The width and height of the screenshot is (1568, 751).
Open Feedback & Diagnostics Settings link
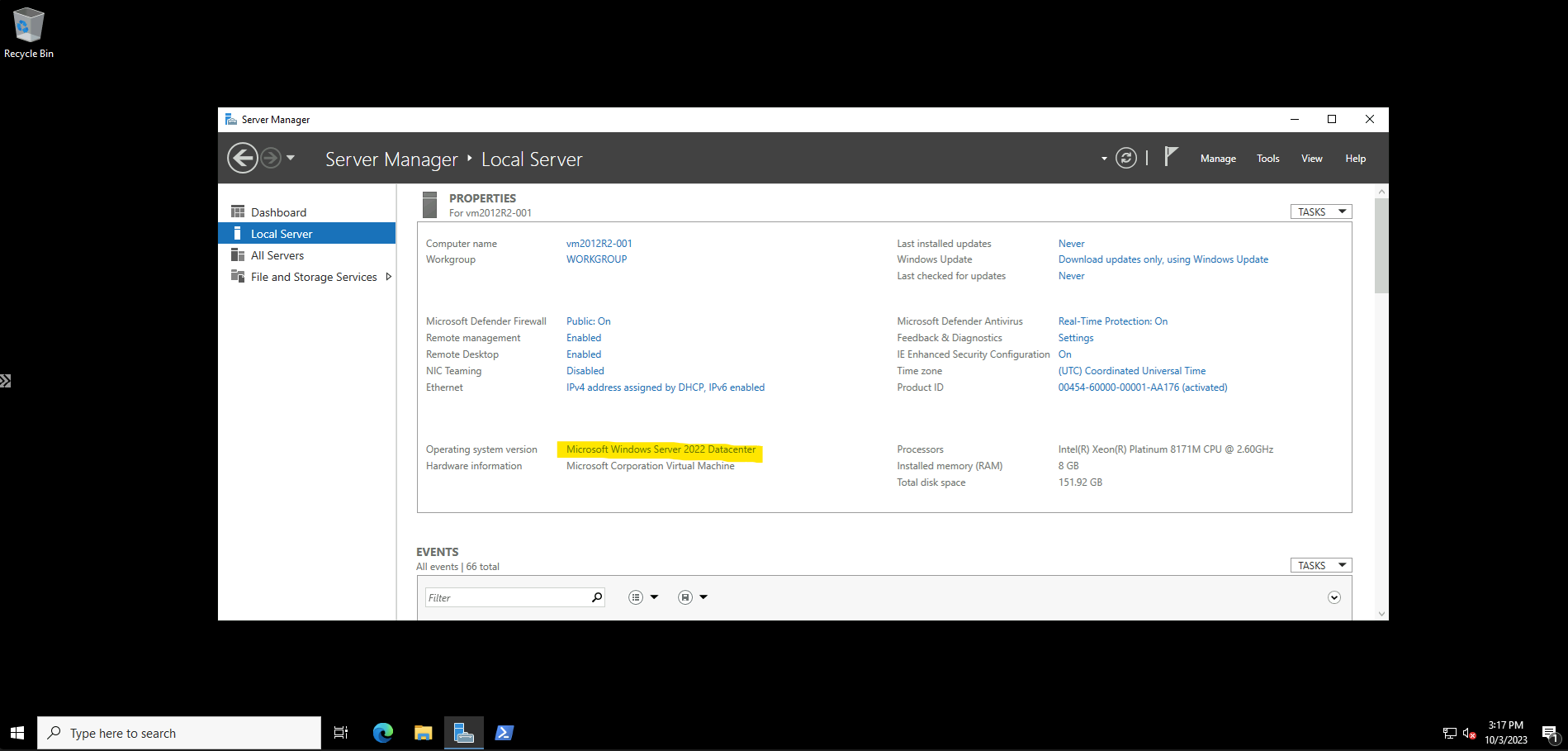pyautogui.click(x=1076, y=338)
